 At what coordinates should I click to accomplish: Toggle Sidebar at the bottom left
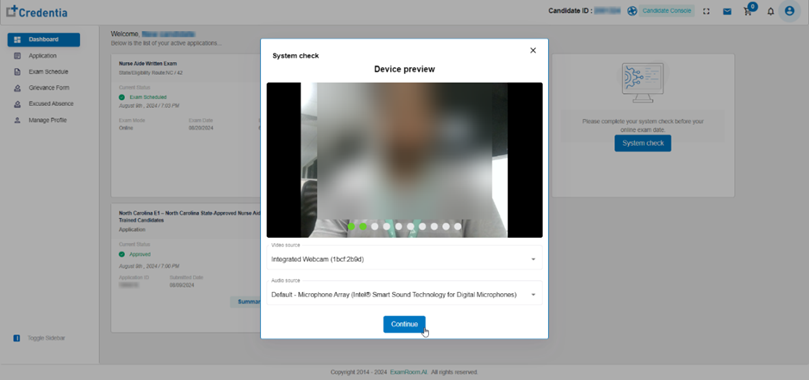pyautogui.click(x=39, y=338)
